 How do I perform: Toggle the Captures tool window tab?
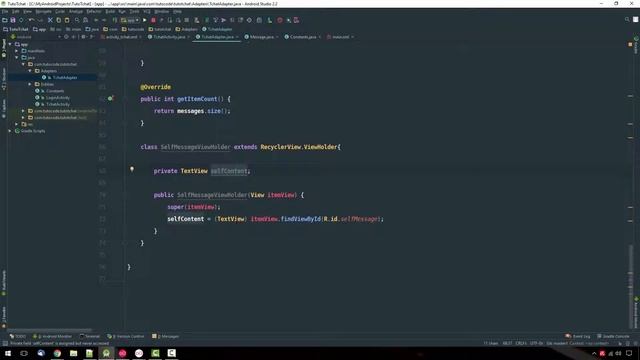pyautogui.click(x=4, y=109)
